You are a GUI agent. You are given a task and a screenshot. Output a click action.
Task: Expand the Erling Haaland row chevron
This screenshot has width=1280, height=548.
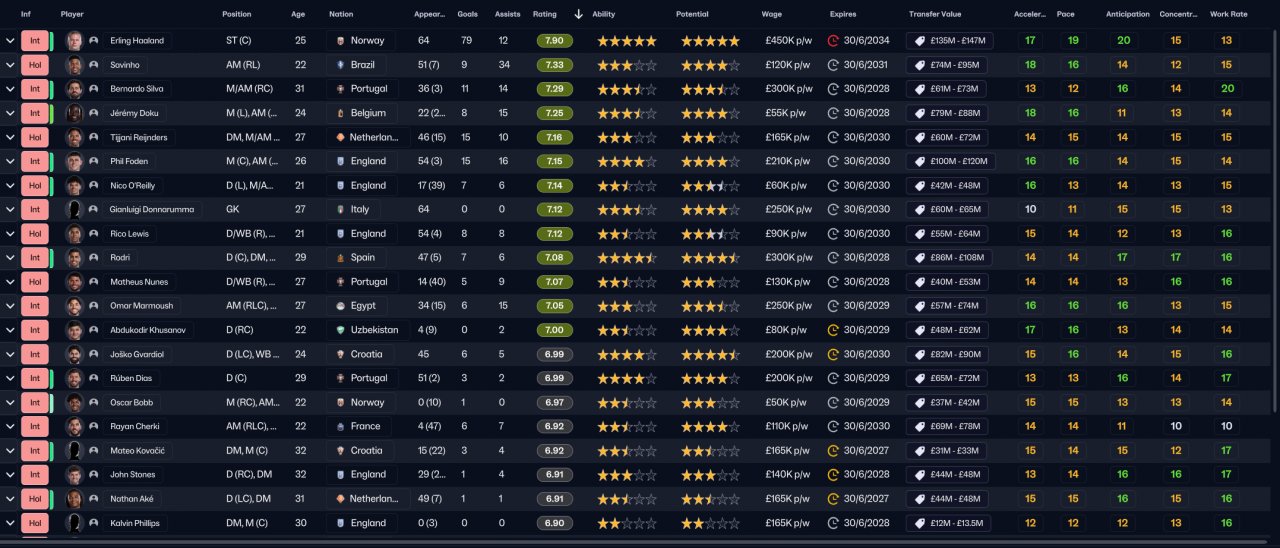point(10,41)
